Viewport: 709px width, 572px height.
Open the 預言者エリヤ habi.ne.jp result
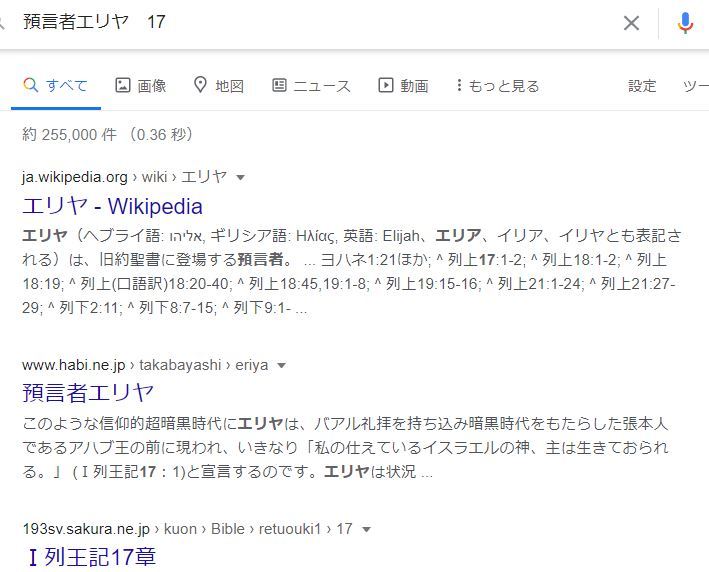click(88, 392)
